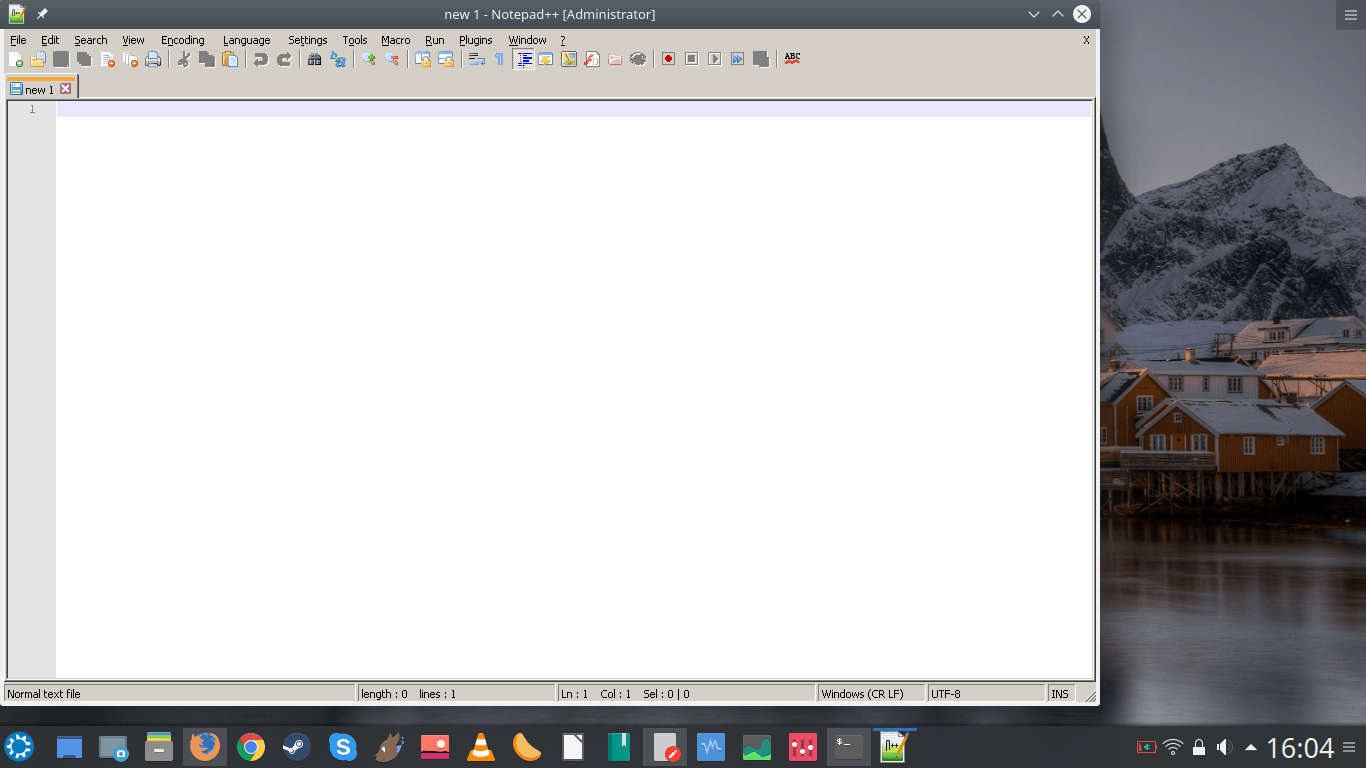Launch Google Chrome from the taskbar

point(251,747)
